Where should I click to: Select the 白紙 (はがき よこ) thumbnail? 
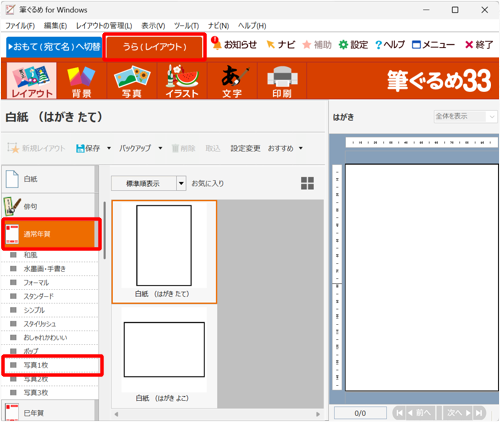[x=164, y=355]
